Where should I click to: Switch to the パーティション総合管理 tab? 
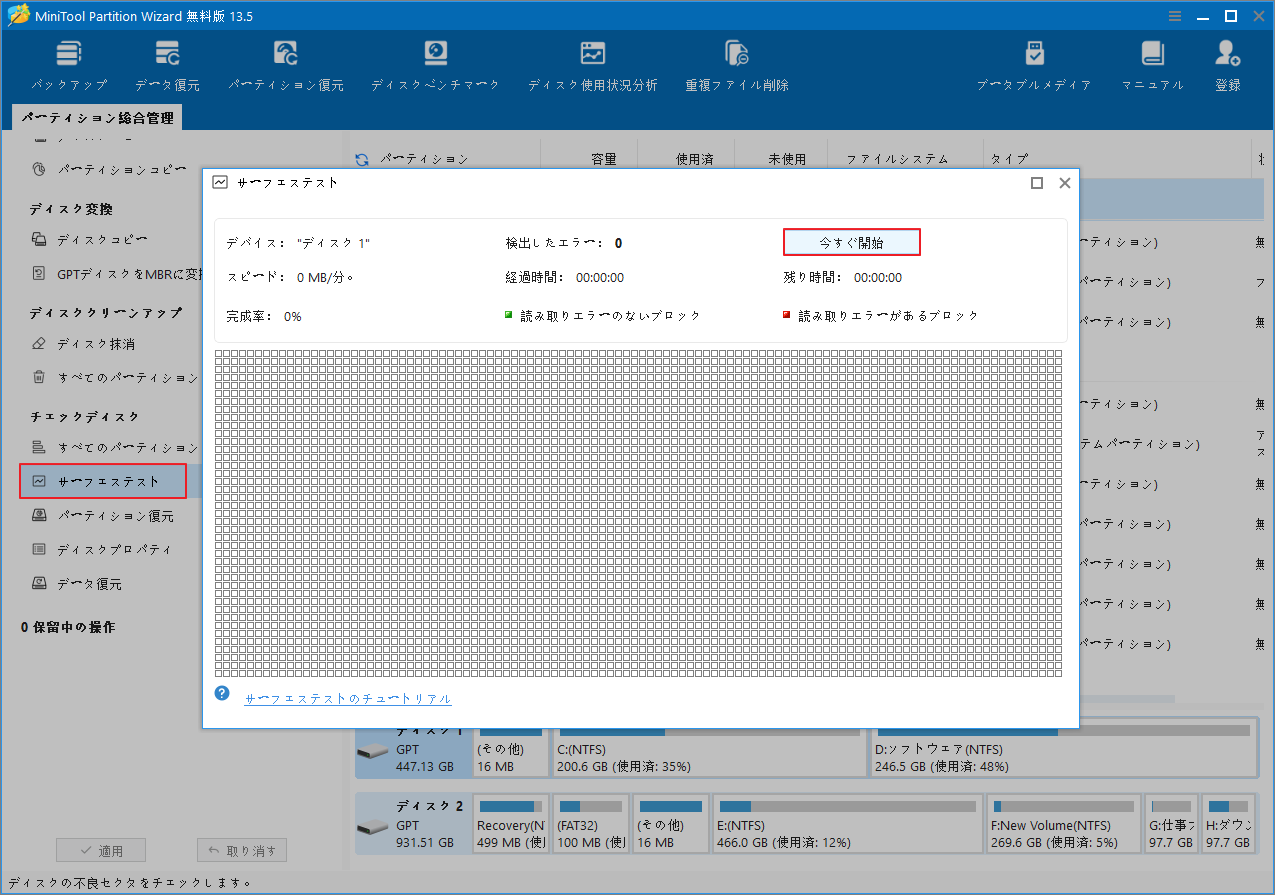coord(100,116)
